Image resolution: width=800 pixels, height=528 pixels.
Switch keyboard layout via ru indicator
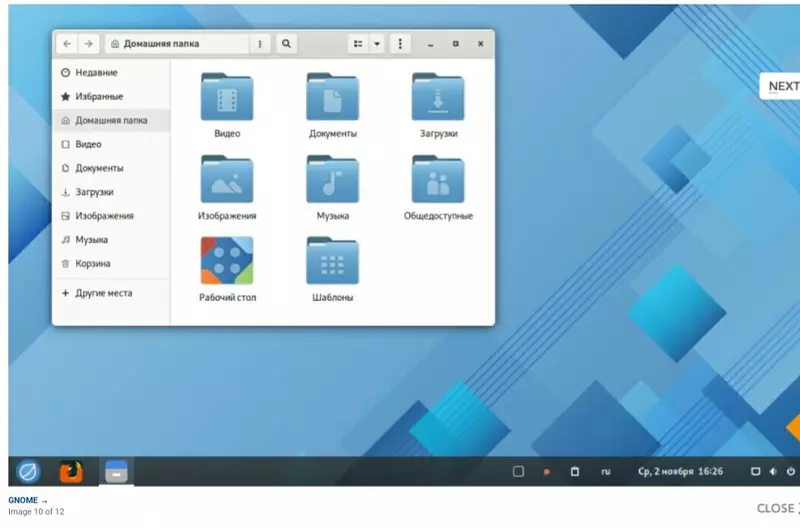coord(605,471)
